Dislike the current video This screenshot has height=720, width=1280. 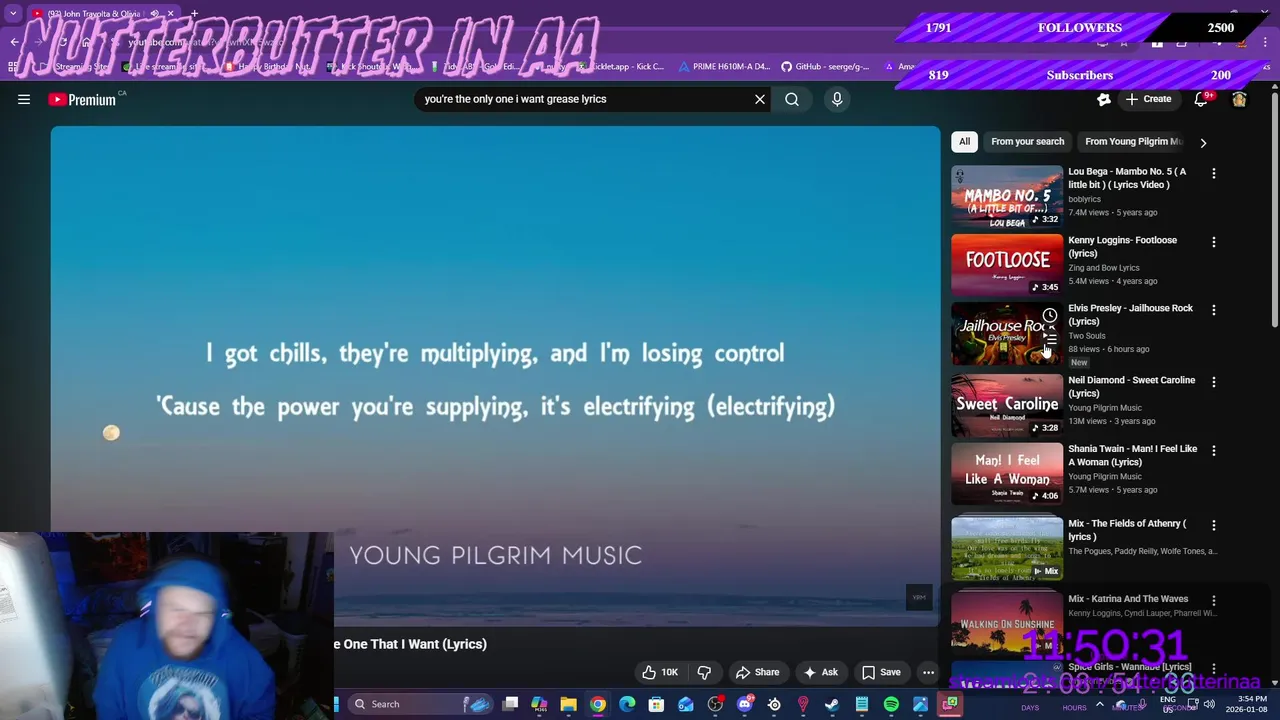[x=704, y=672]
